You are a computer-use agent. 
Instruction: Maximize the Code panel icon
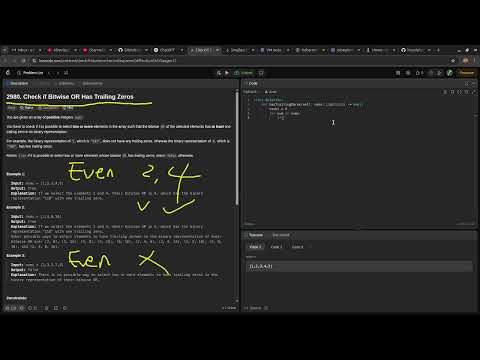467,83
